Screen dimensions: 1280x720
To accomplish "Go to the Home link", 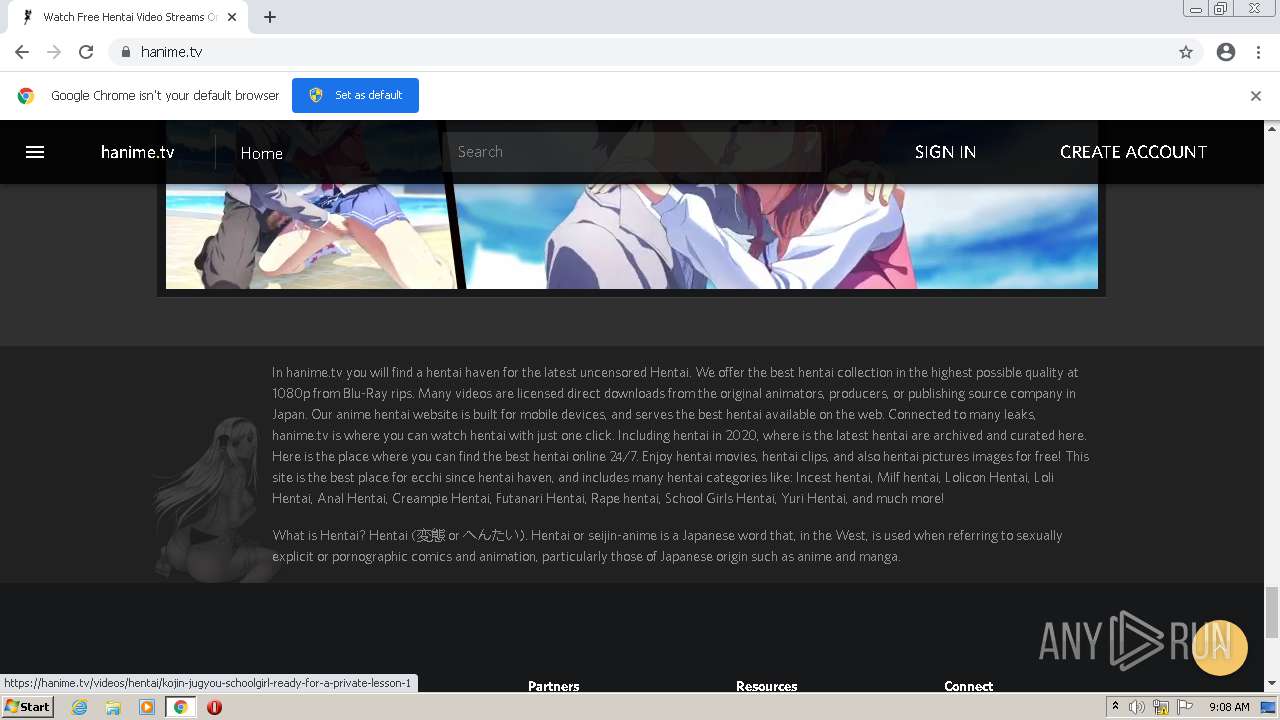I will [x=261, y=153].
